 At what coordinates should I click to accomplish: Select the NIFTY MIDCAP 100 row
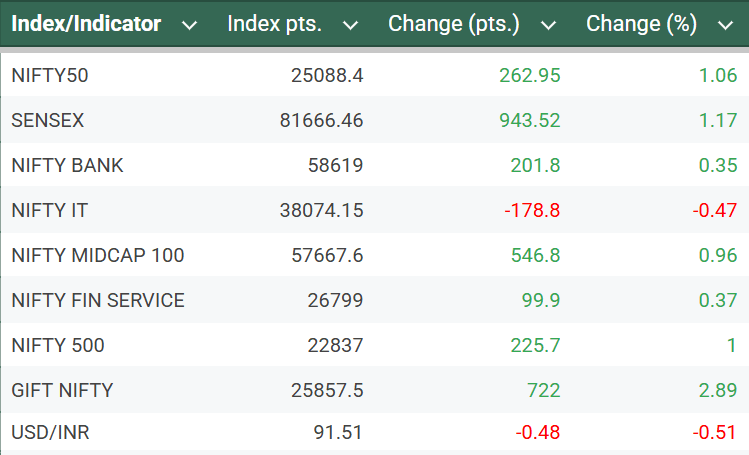click(x=98, y=255)
